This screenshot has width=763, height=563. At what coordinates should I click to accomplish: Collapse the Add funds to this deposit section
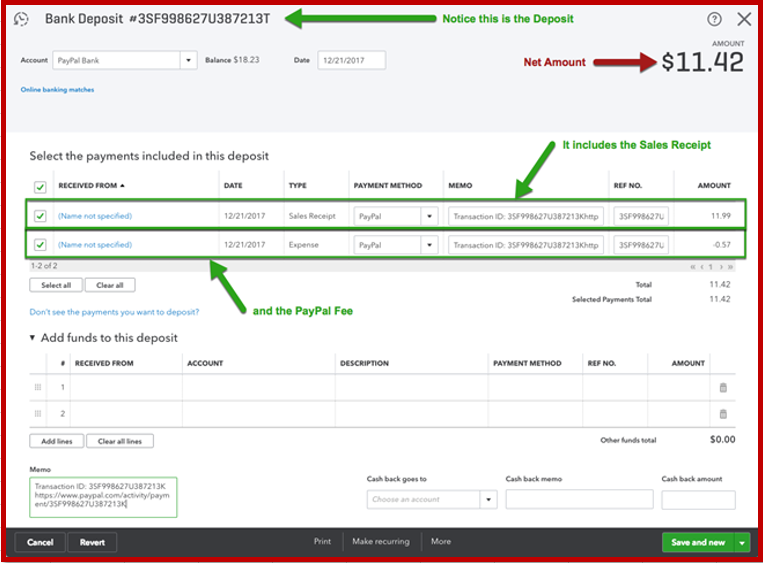pyautogui.click(x=32, y=338)
